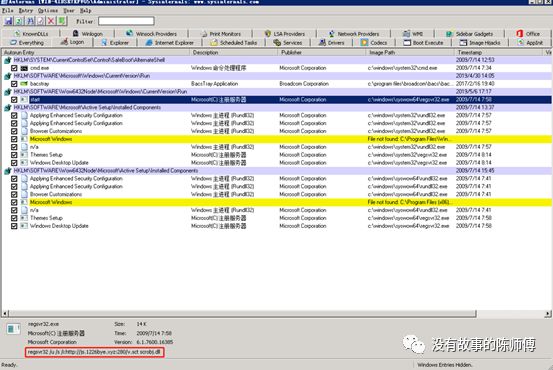Switch to the Boot Execute tab
The image size is (553, 370).
pyautogui.click(x=423, y=43)
